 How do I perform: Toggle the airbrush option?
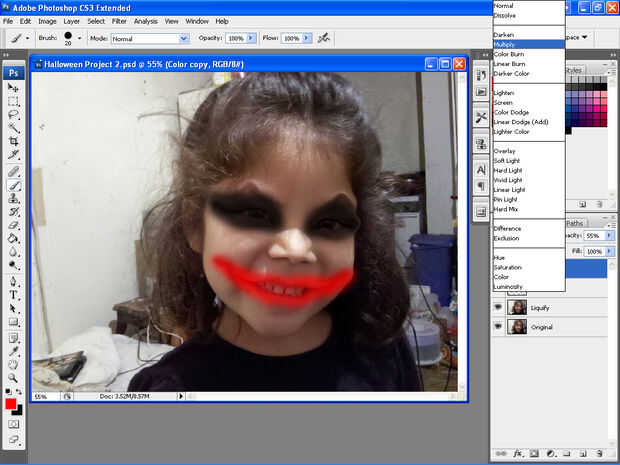[324, 38]
